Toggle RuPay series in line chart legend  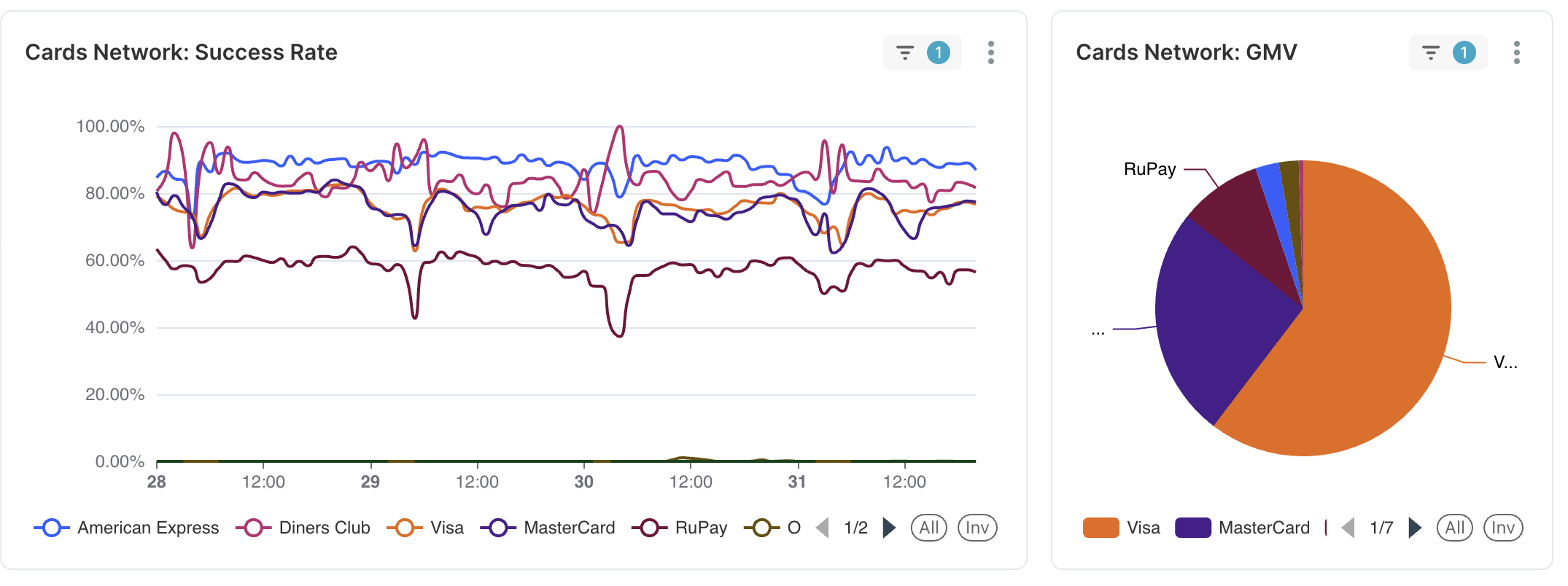point(680,528)
